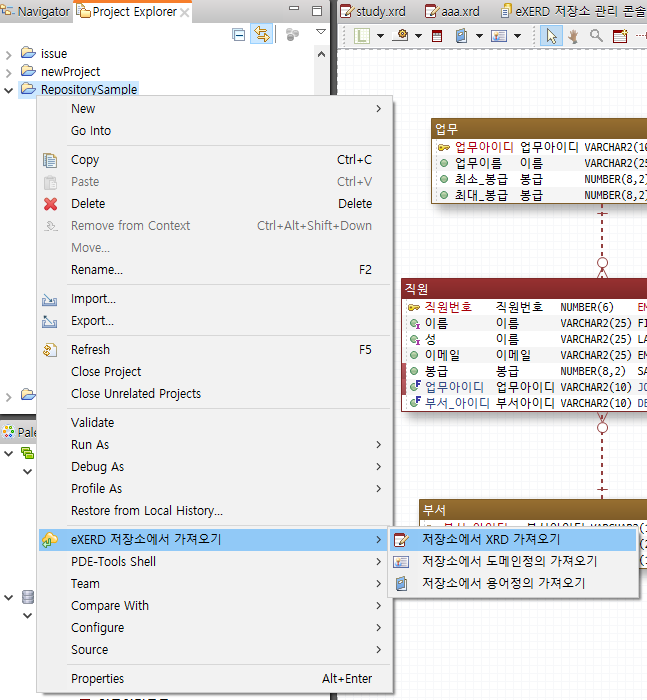The image size is (647, 700).
Task: Click the 업무이름 column in 업무 table
Action: [541, 163]
